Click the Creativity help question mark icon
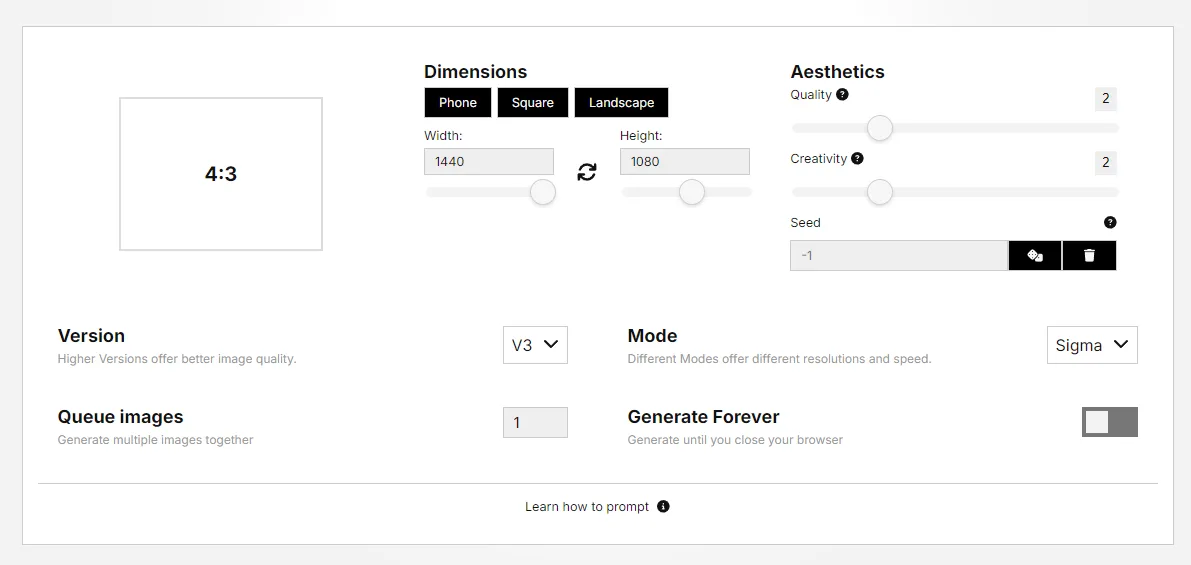The width and height of the screenshot is (1191, 565). pos(857,159)
